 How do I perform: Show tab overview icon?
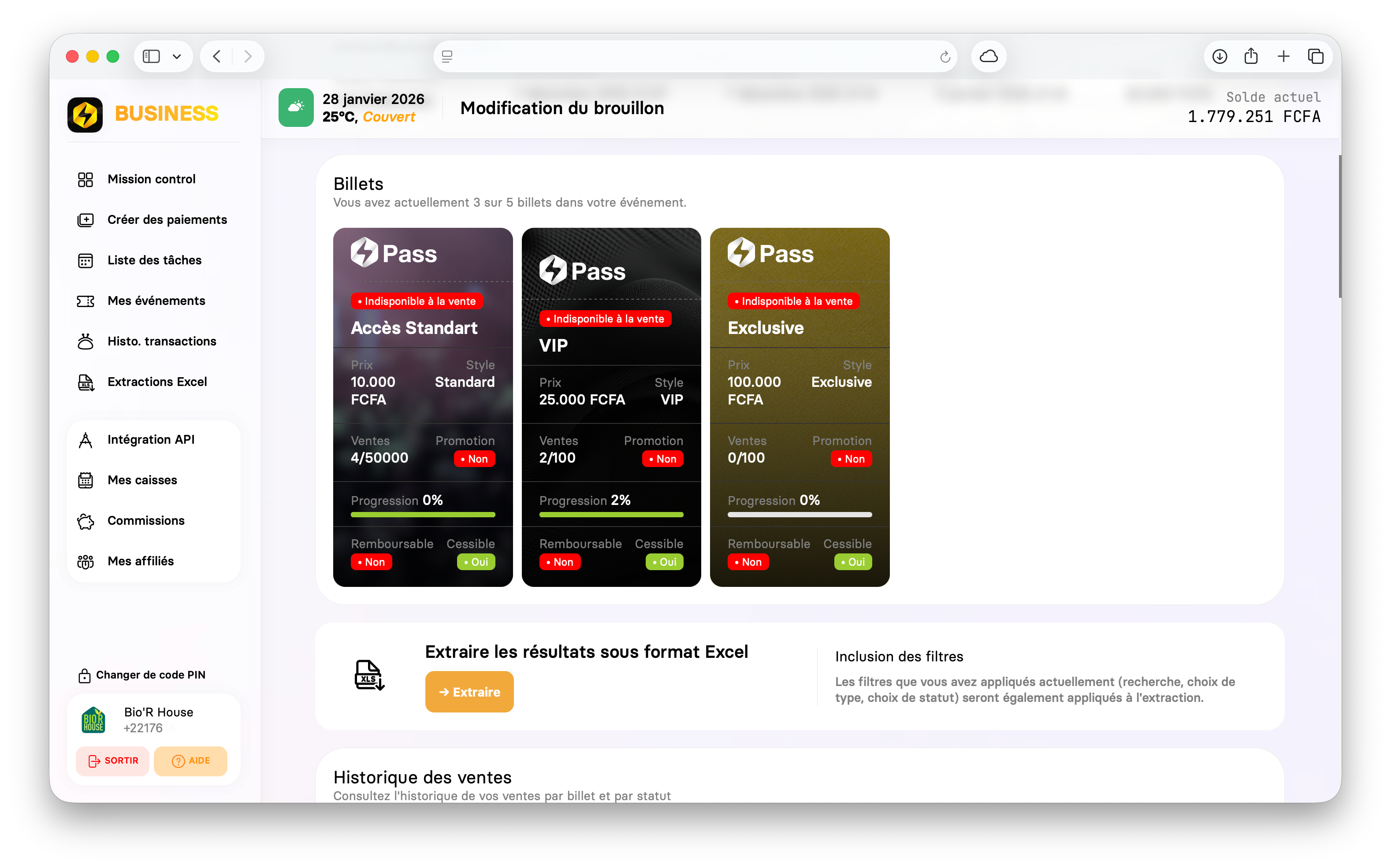coord(1315,56)
